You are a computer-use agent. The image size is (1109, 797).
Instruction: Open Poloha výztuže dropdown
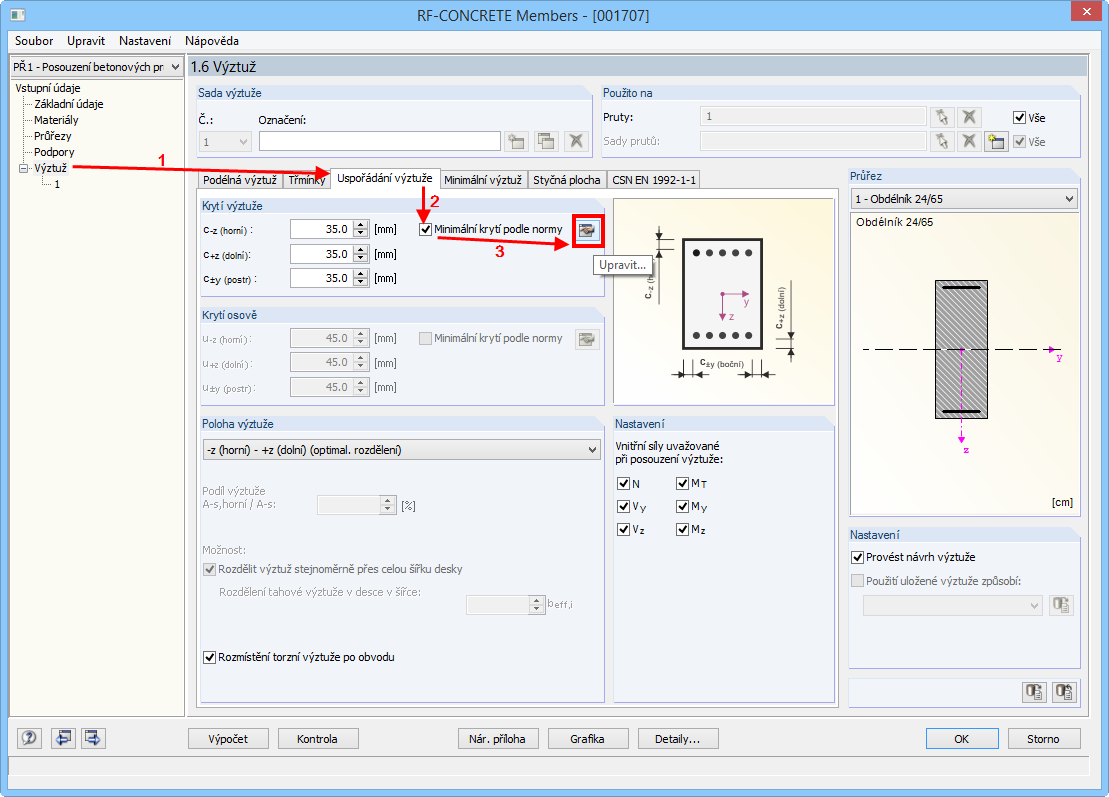coord(401,450)
